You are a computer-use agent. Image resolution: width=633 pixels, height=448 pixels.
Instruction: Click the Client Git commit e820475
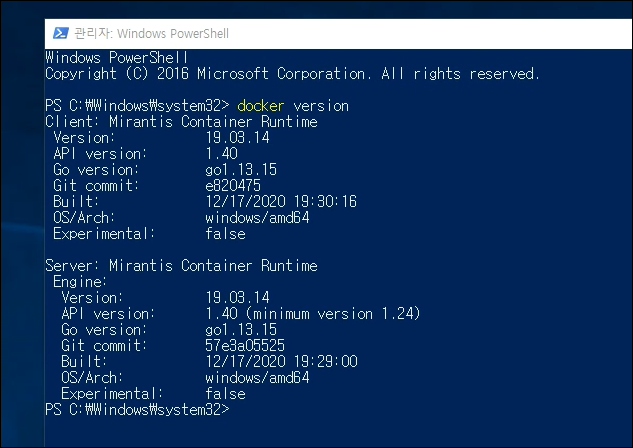(x=233, y=185)
